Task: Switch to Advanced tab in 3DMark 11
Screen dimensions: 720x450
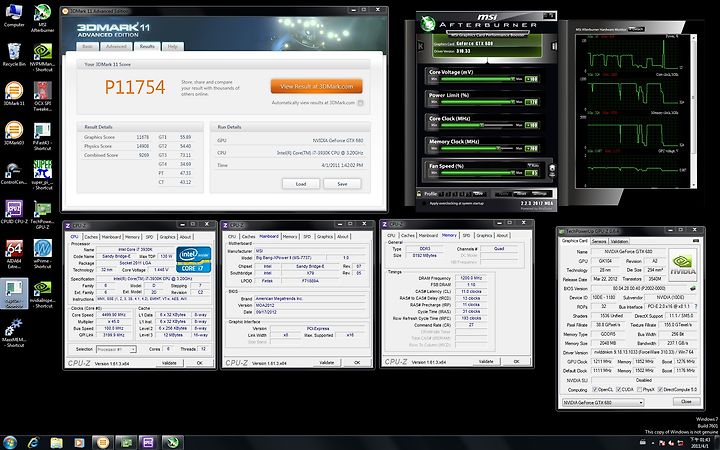Action: click(x=116, y=46)
